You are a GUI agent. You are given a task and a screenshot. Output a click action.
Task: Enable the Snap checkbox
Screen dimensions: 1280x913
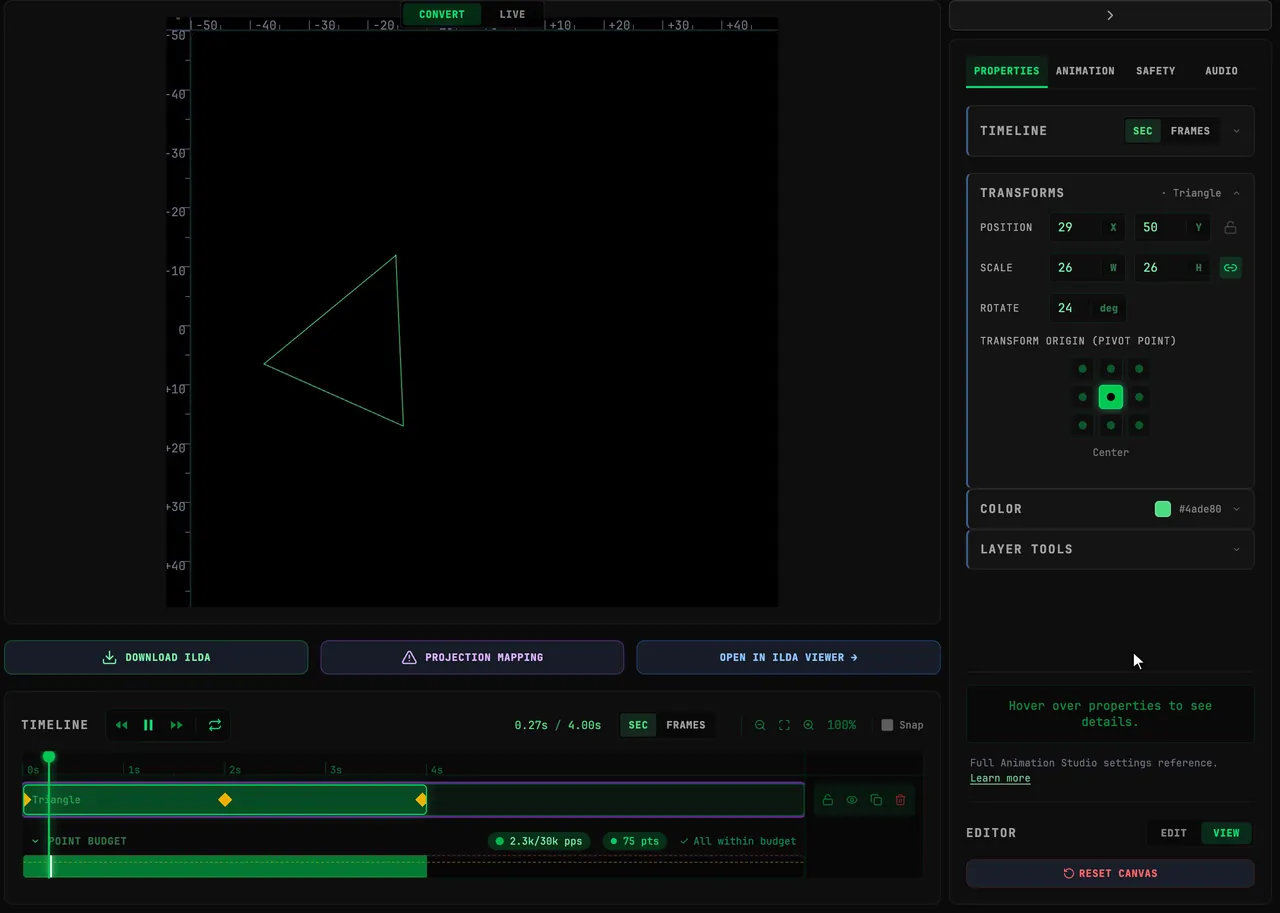tap(887, 725)
